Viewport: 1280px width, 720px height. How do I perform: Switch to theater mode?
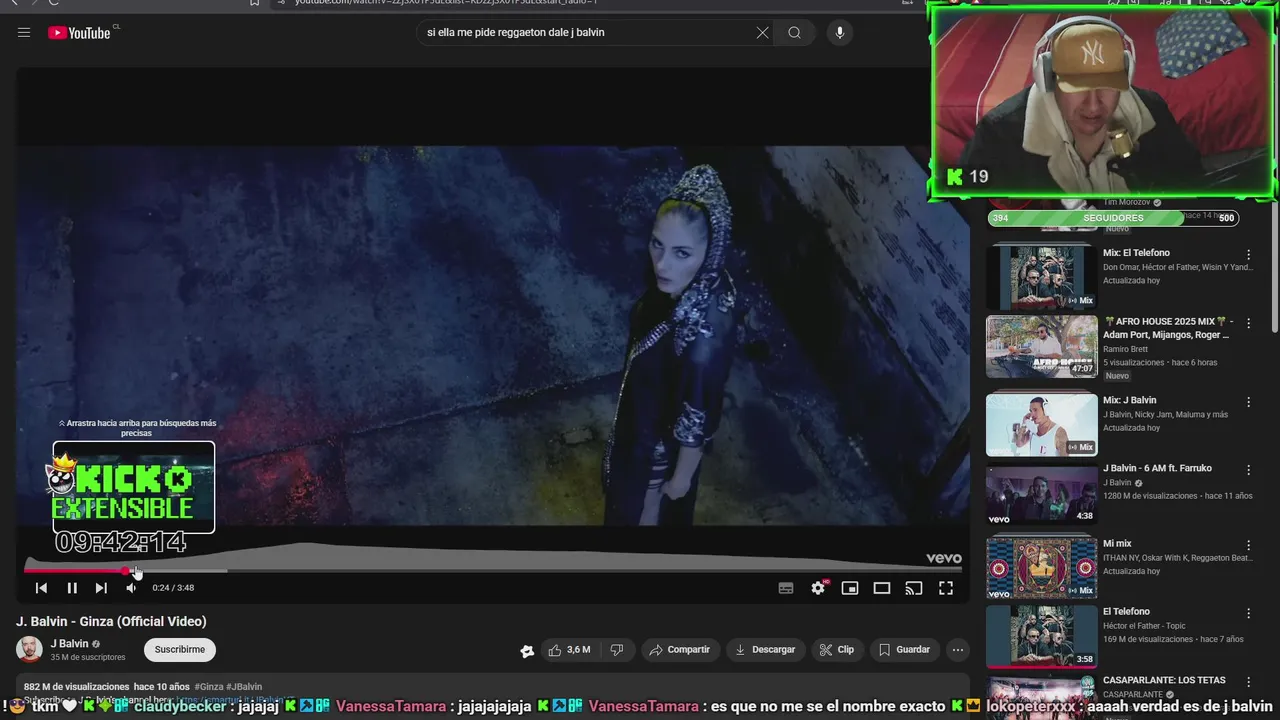point(882,588)
